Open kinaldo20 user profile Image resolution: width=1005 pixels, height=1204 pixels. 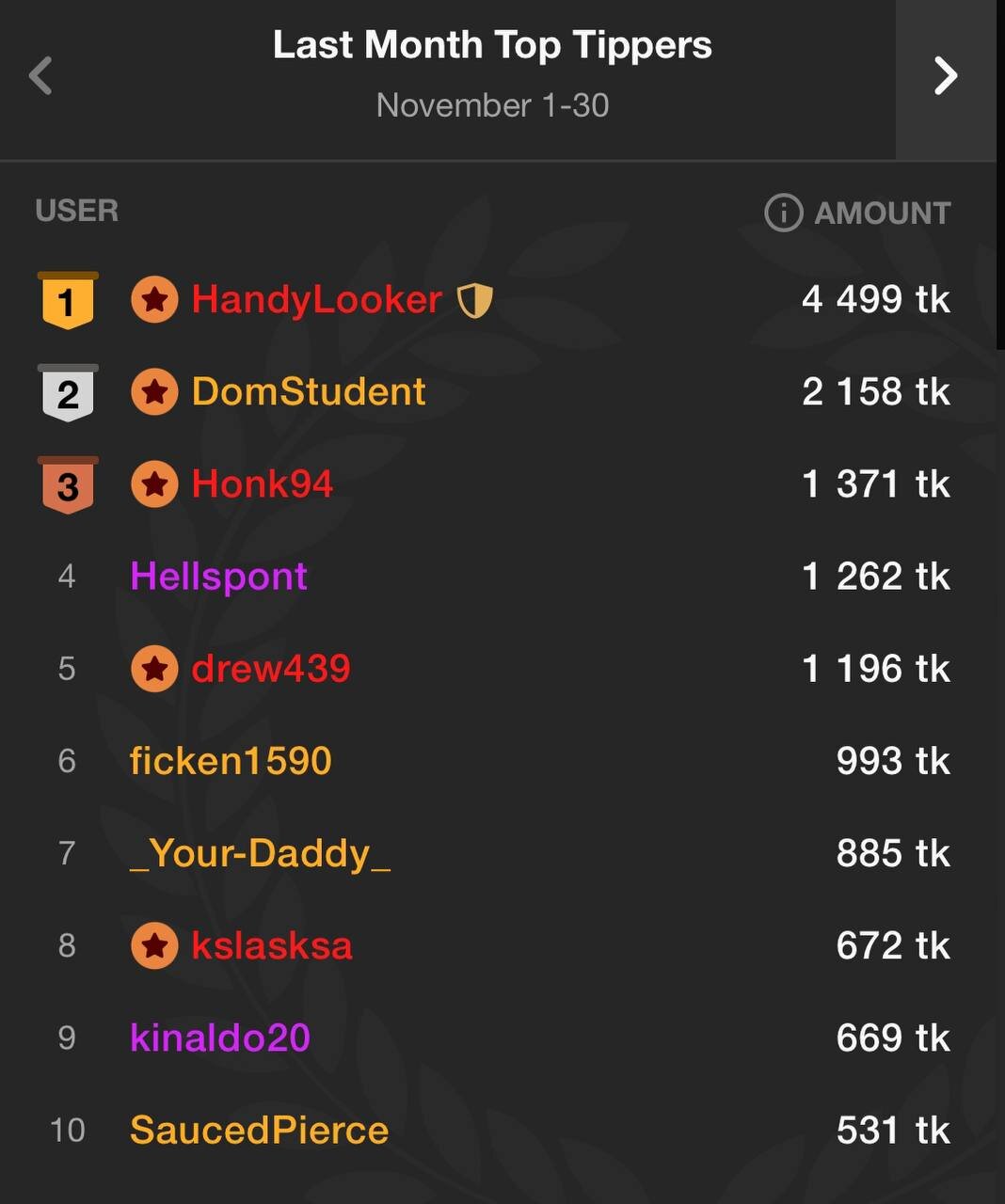pos(220,1038)
